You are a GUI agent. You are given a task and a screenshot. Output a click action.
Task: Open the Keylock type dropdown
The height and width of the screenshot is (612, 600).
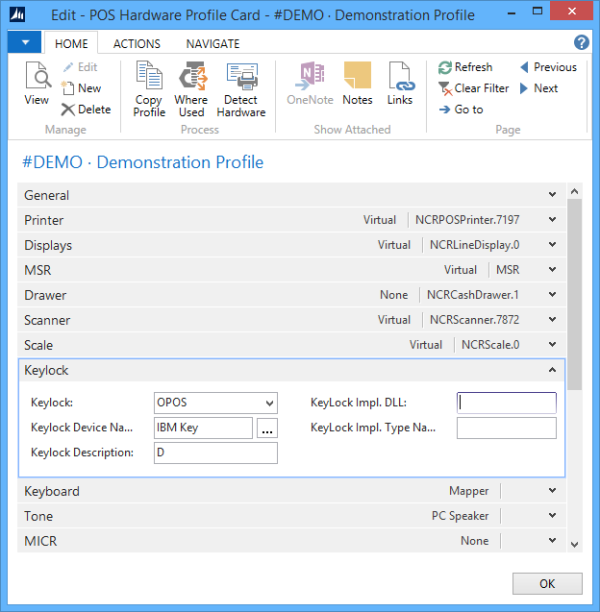pyautogui.click(x=268, y=403)
